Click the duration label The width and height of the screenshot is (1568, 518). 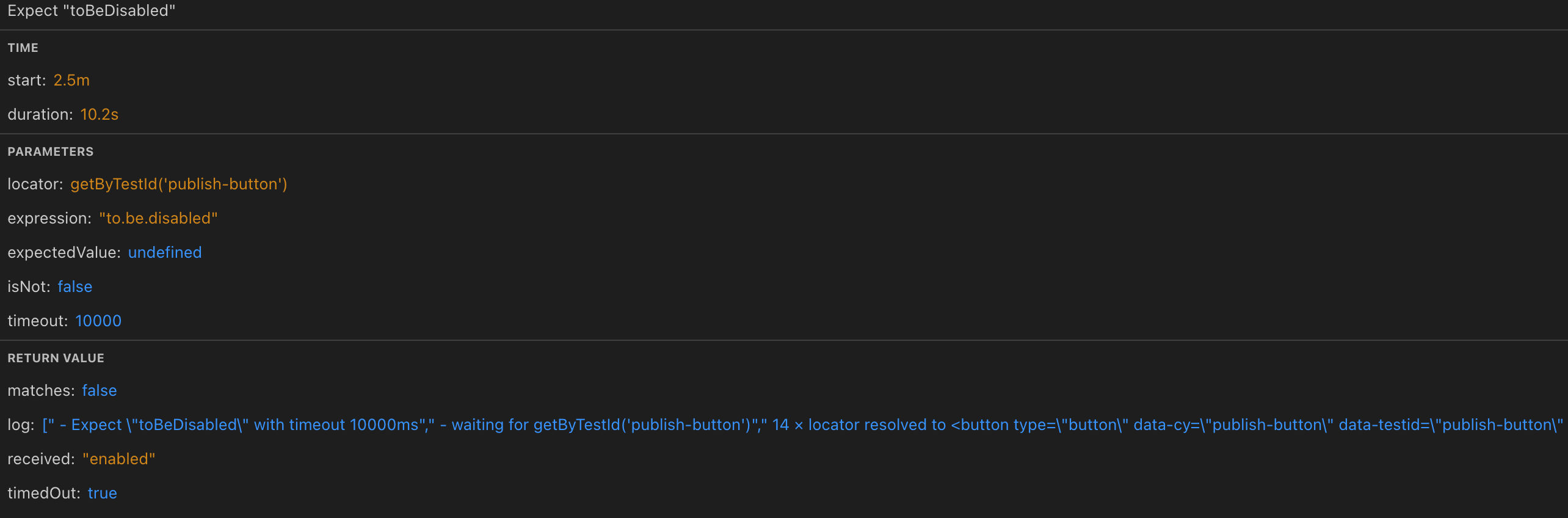pyautogui.click(x=40, y=114)
